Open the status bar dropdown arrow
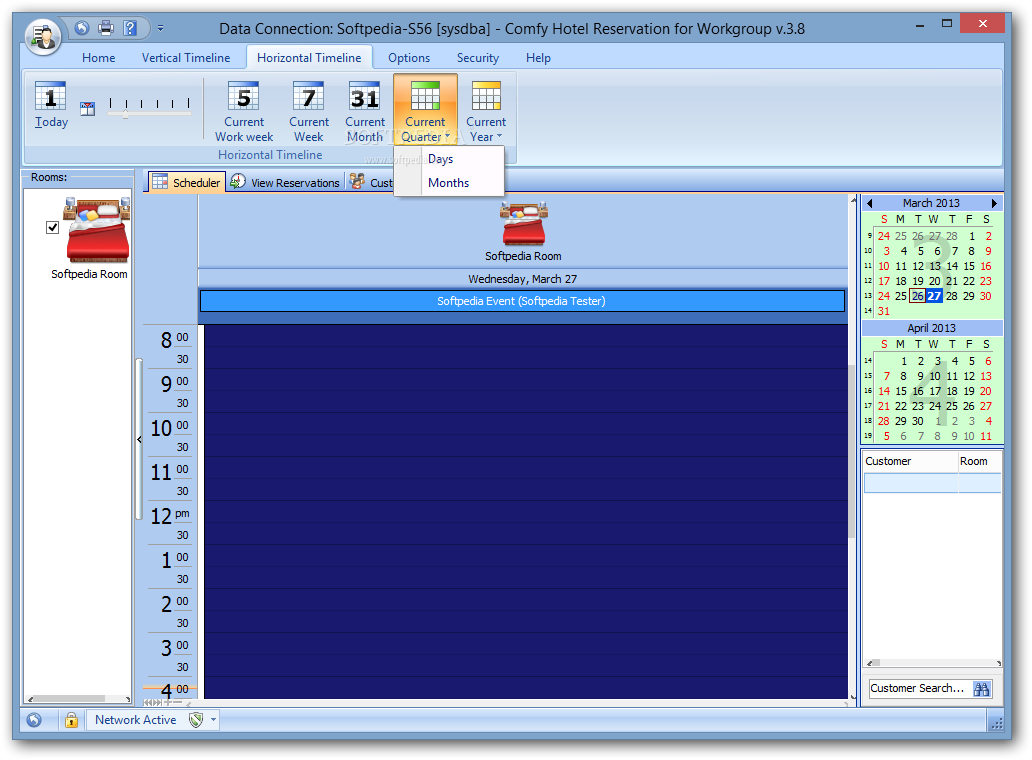The image size is (1032, 760). [213, 720]
